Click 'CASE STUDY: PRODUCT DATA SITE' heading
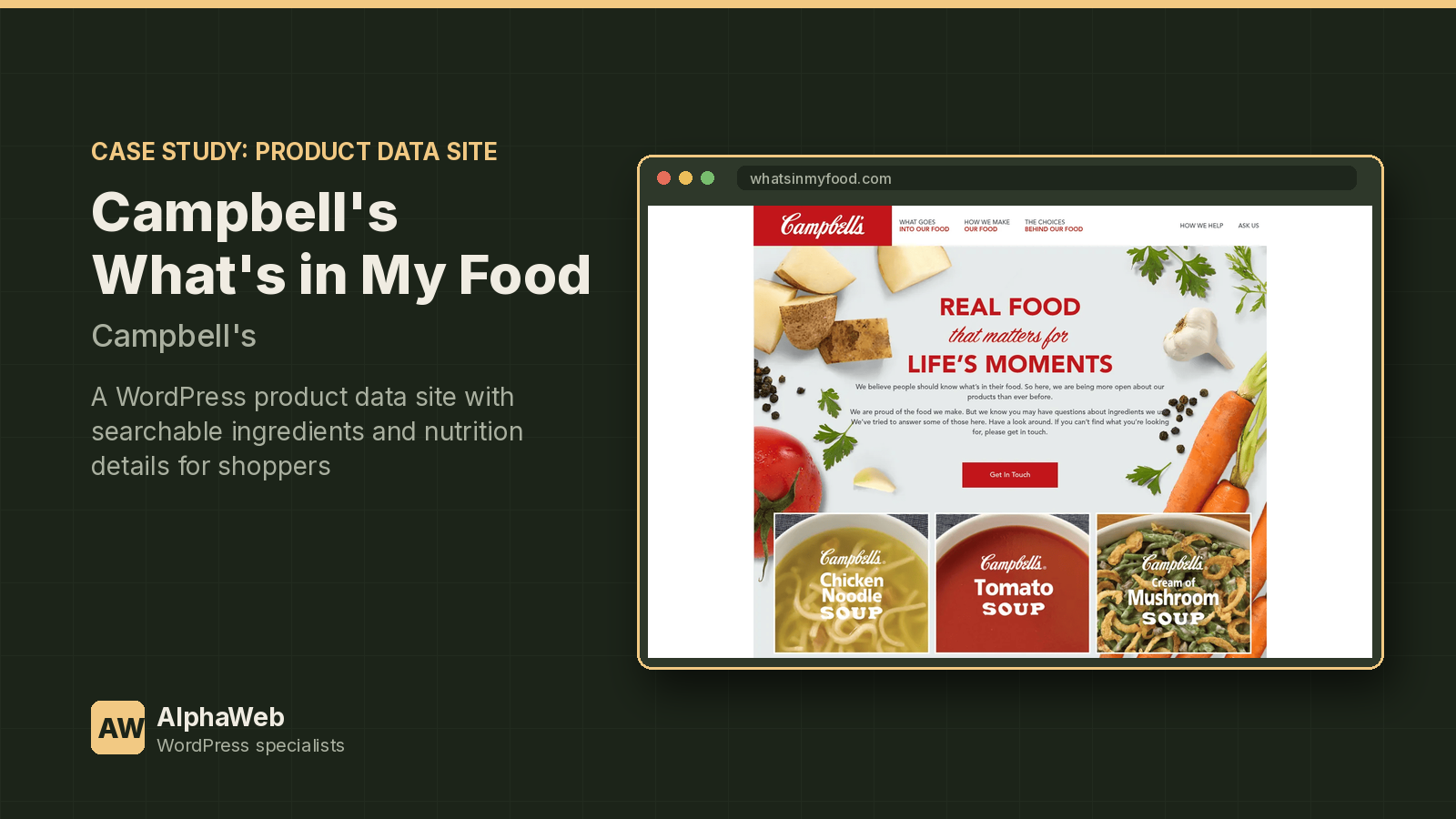The width and height of the screenshot is (1456, 819). pyautogui.click(x=294, y=151)
